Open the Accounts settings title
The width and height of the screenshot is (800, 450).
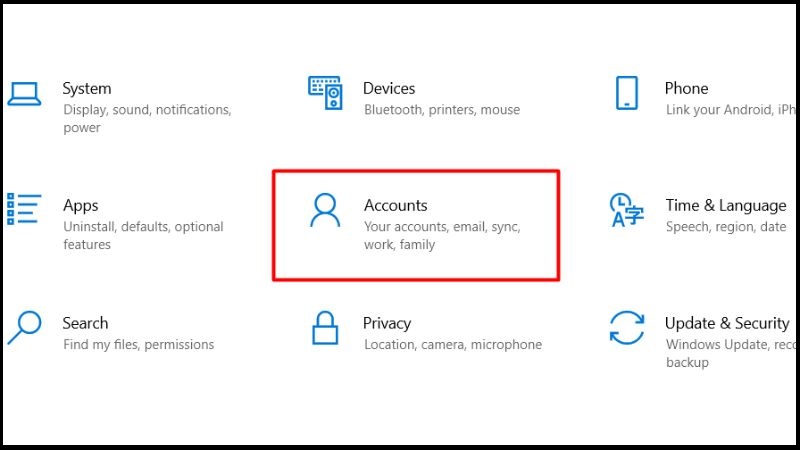point(395,205)
